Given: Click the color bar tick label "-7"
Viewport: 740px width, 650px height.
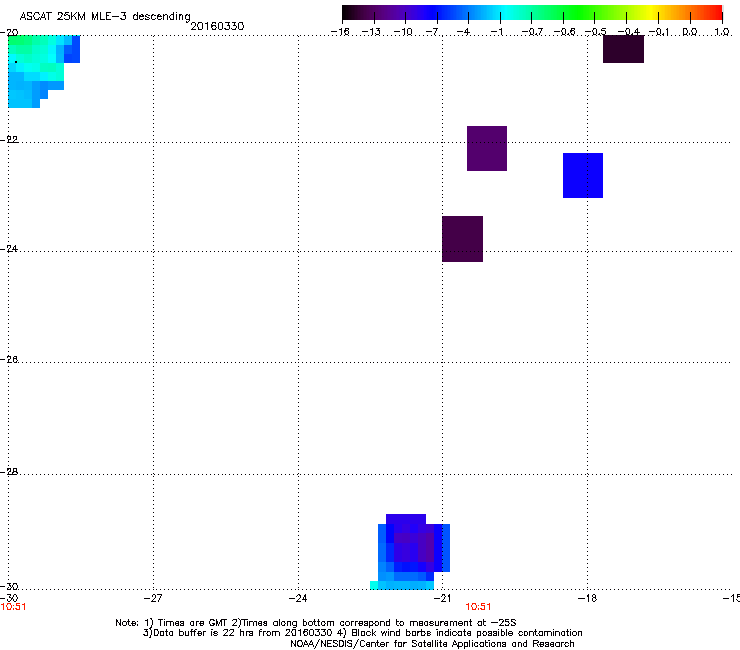Looking at the screenshot, I should [x=432, y=32].
